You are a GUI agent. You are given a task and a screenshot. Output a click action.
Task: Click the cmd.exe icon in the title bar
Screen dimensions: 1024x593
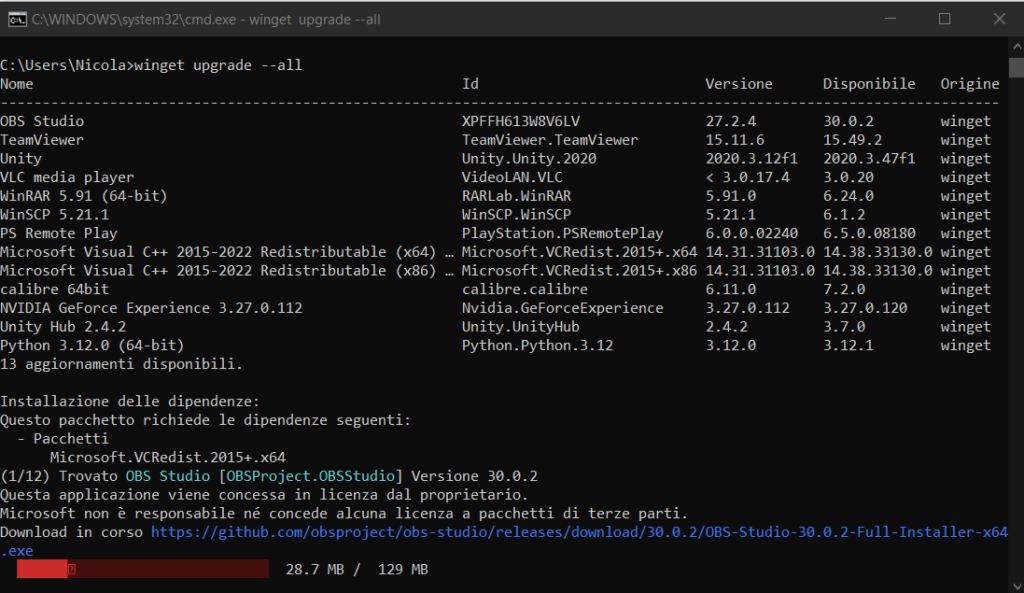click(17, 20)
